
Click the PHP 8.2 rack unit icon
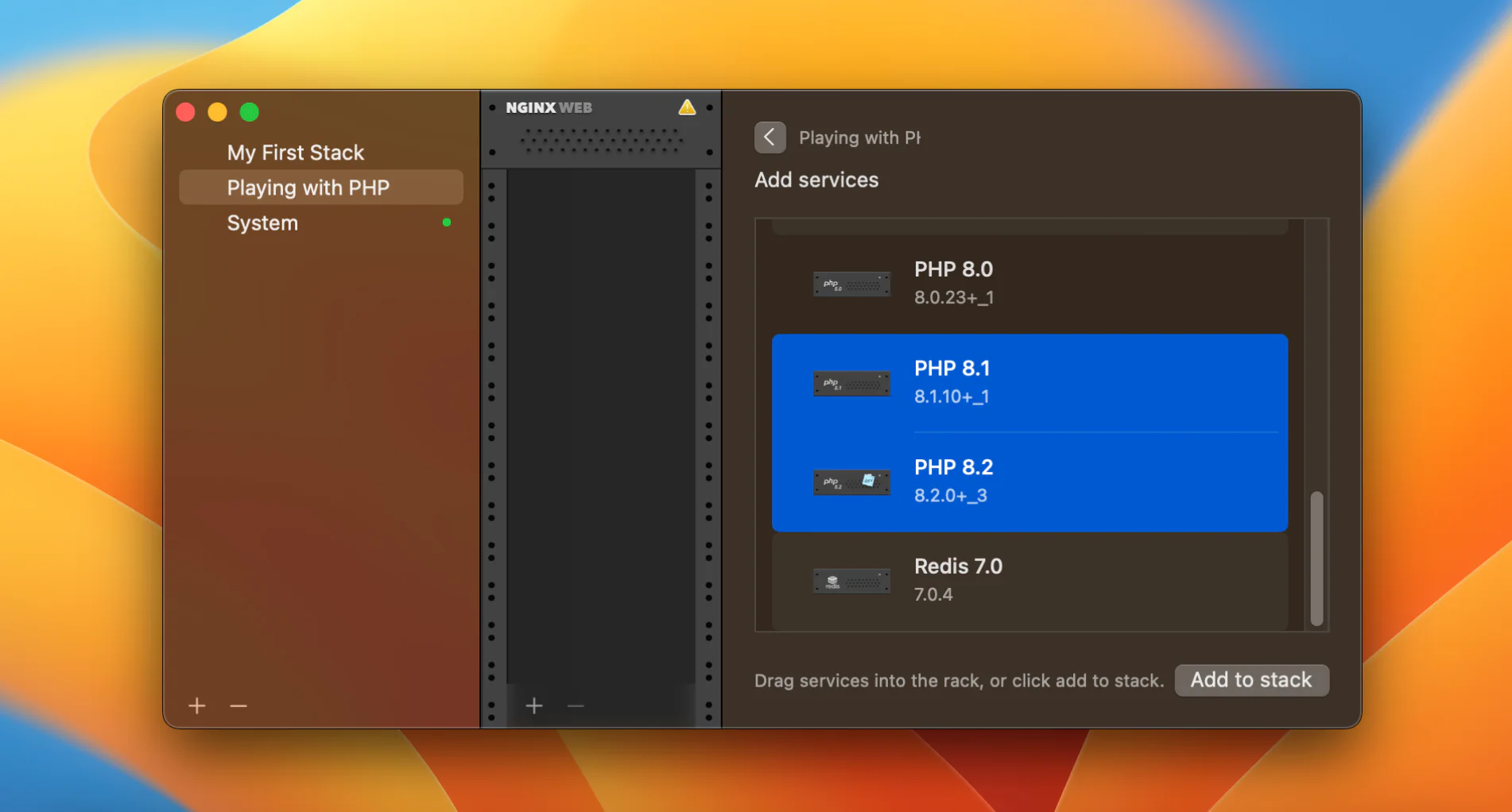[x=851, y=481]
